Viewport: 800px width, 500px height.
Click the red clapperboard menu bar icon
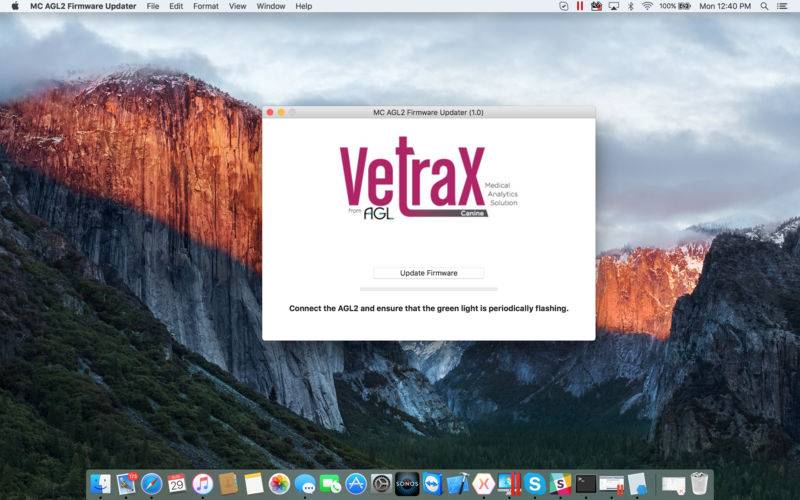pyautogui.click(x=596, y=6)
